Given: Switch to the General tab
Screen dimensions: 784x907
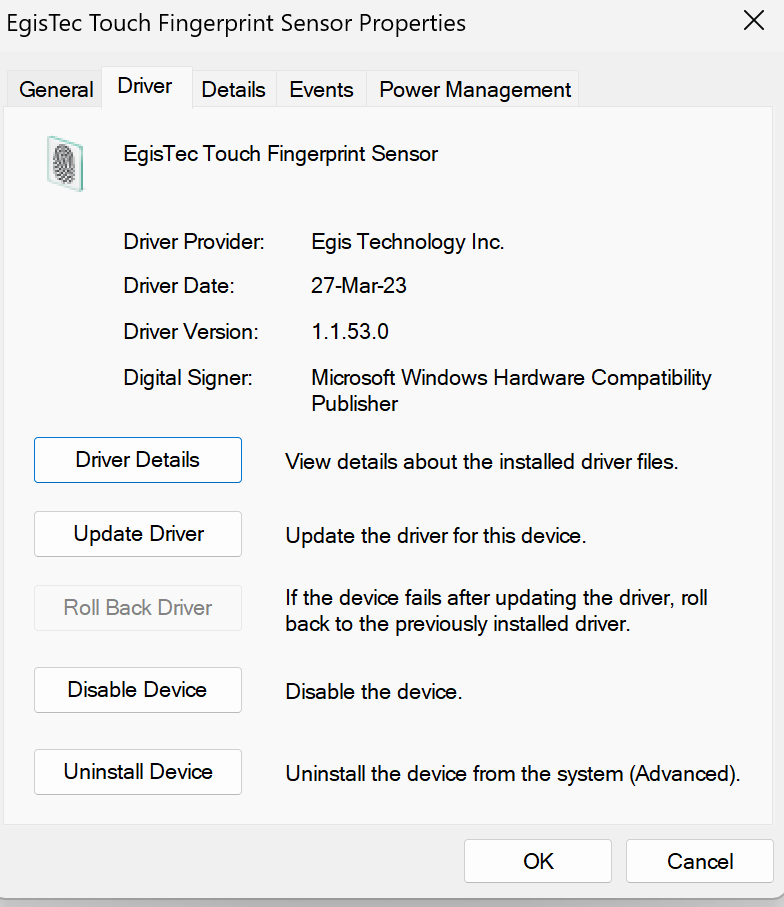Looking at the screenshot, I should click(x=56, y=90).
